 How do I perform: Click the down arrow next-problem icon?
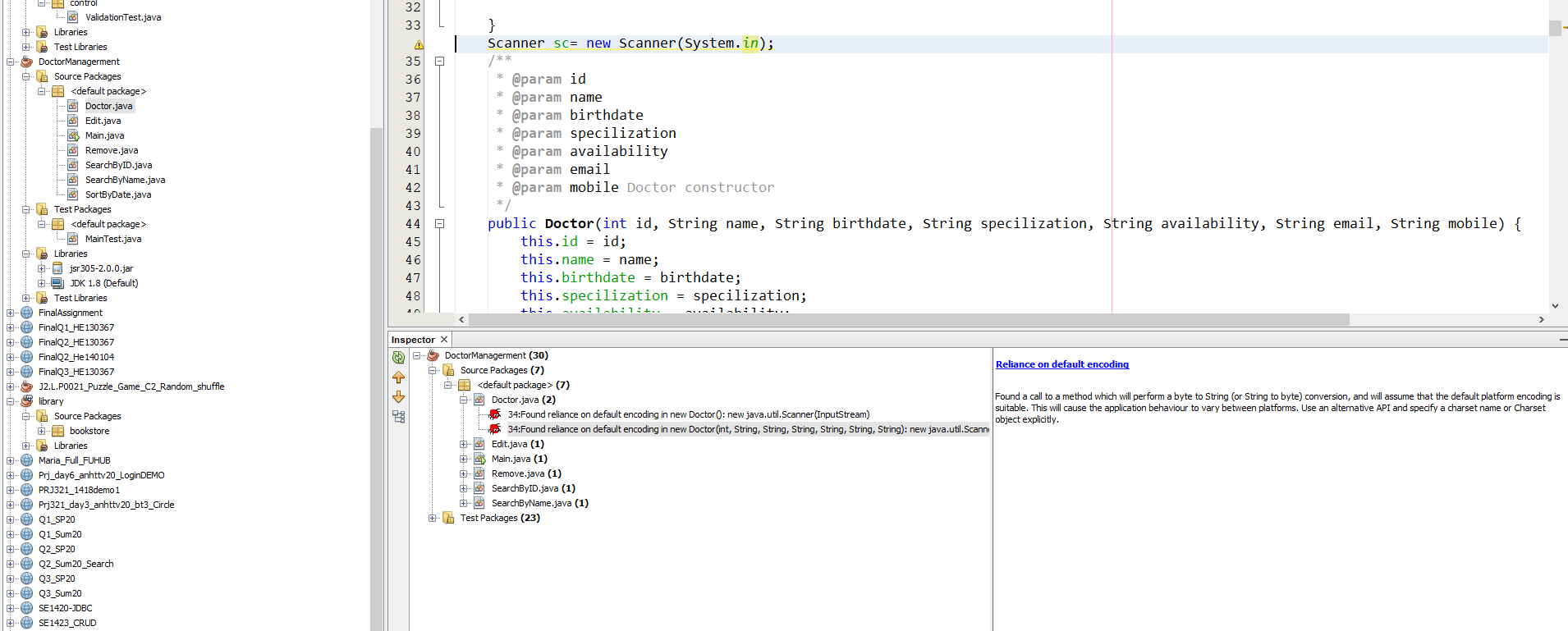(x=398, y=397)
